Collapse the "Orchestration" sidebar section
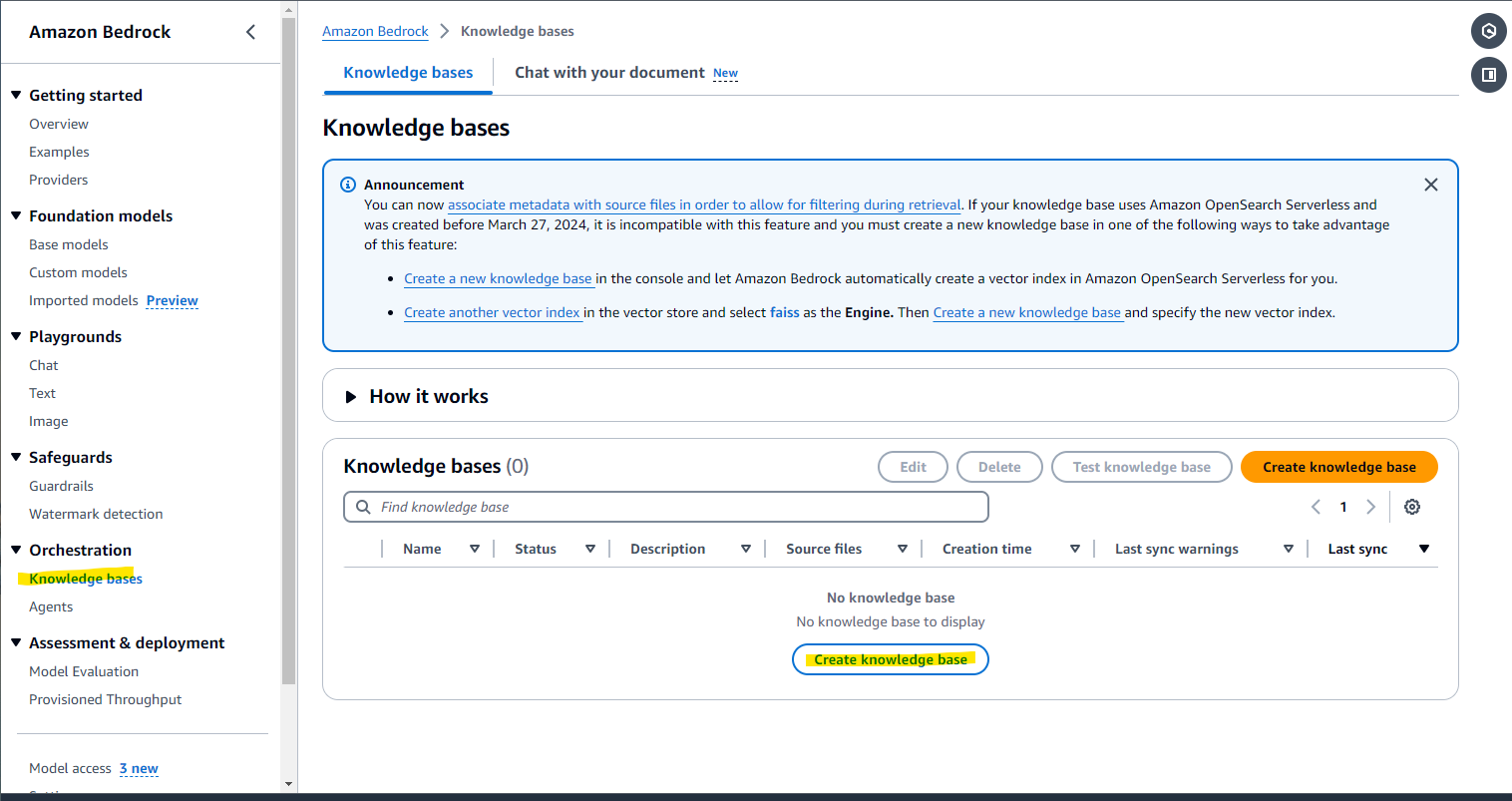The image size is (1512, 801). (16, 550)
